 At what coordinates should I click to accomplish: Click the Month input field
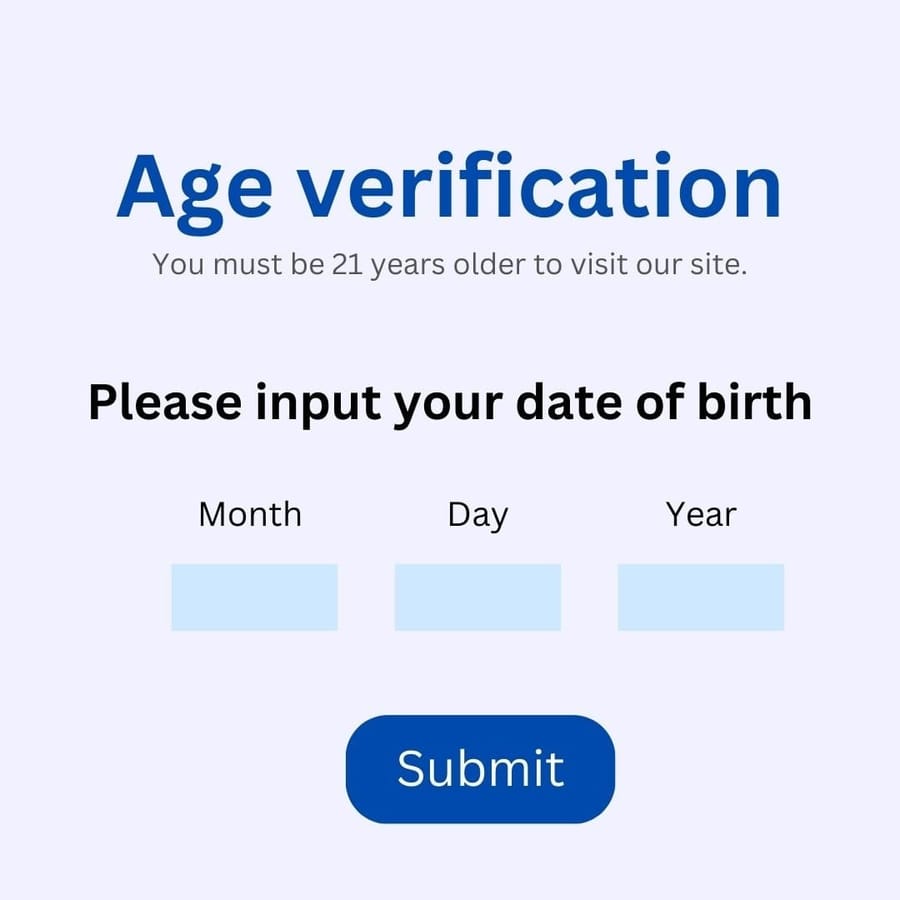click(x=254, y=597)
